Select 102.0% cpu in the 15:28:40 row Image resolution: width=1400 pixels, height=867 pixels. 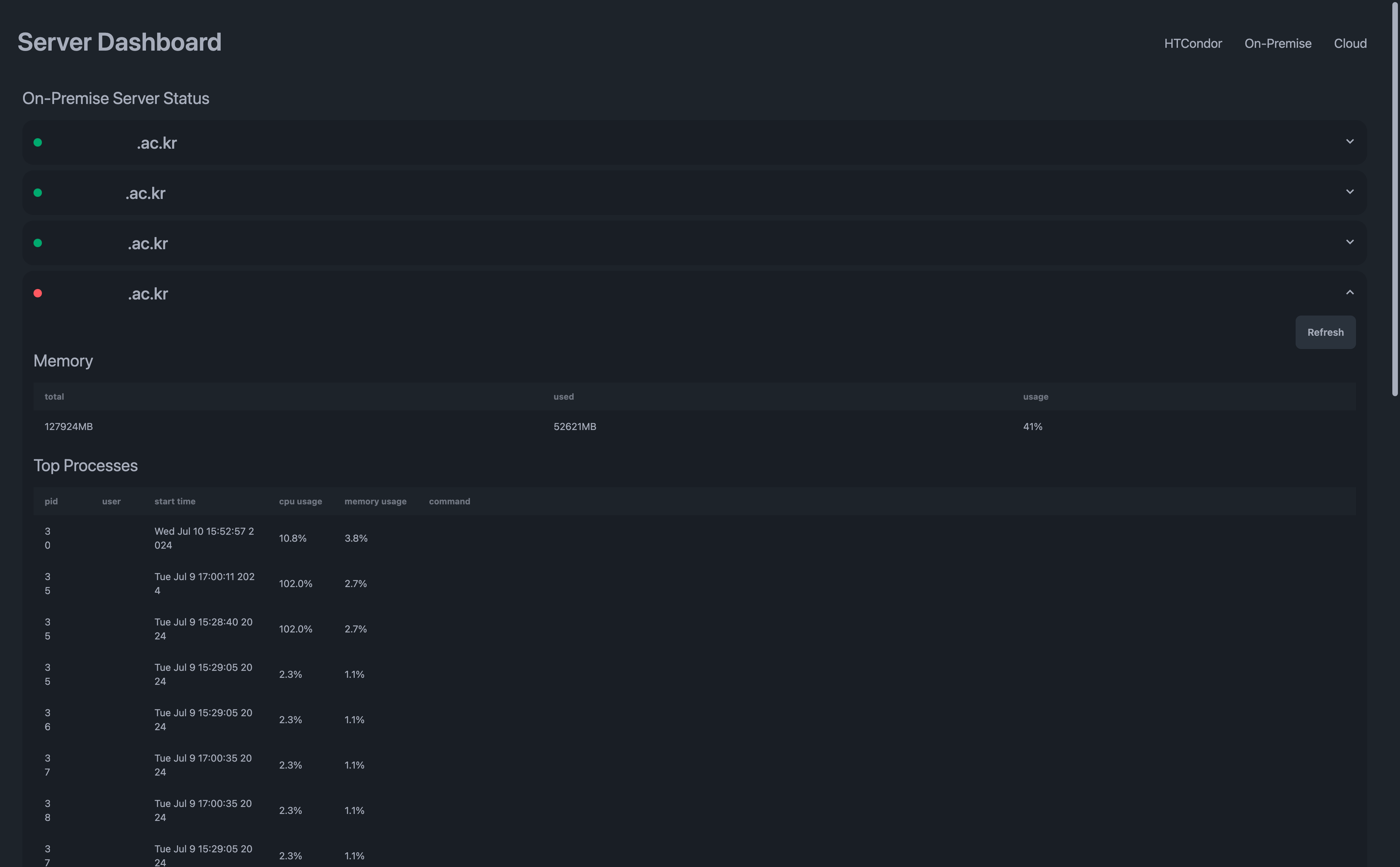(x=295, y=629)
